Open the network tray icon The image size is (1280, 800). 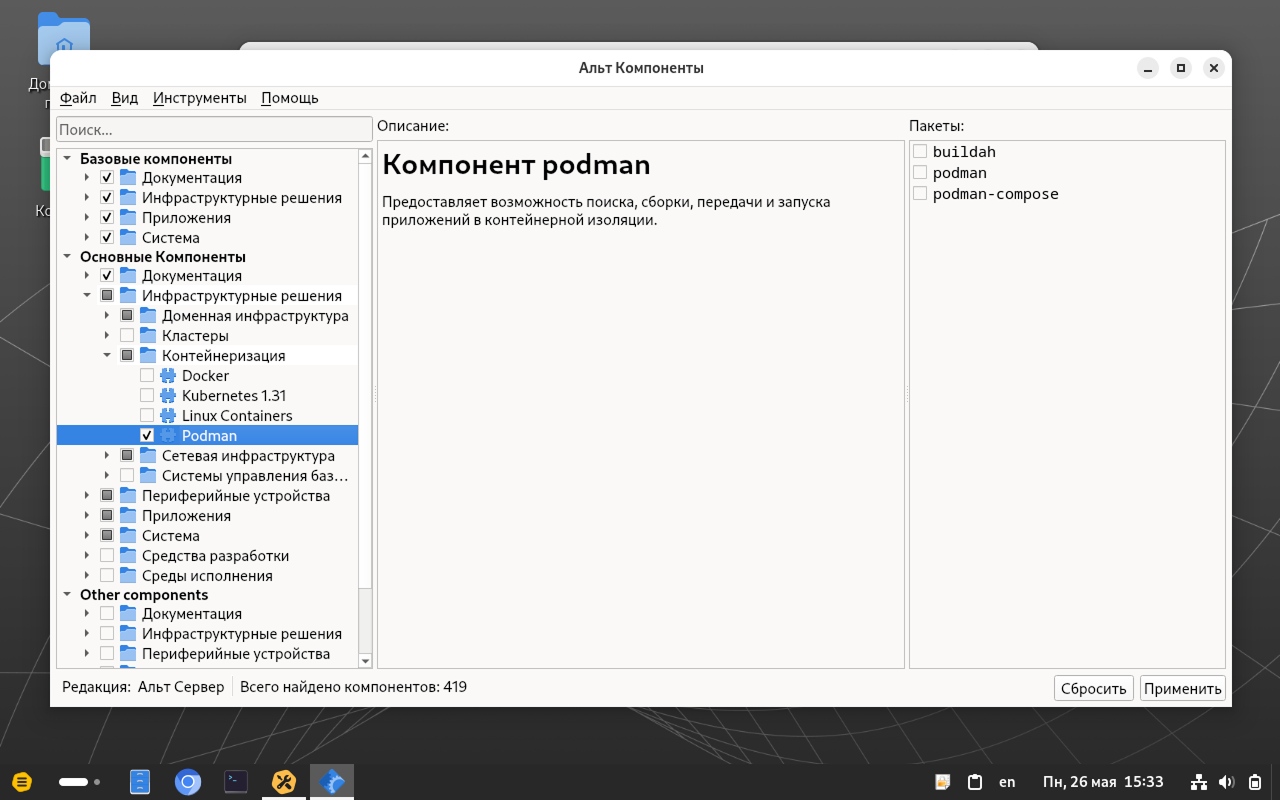click(x=1199, y=782)
